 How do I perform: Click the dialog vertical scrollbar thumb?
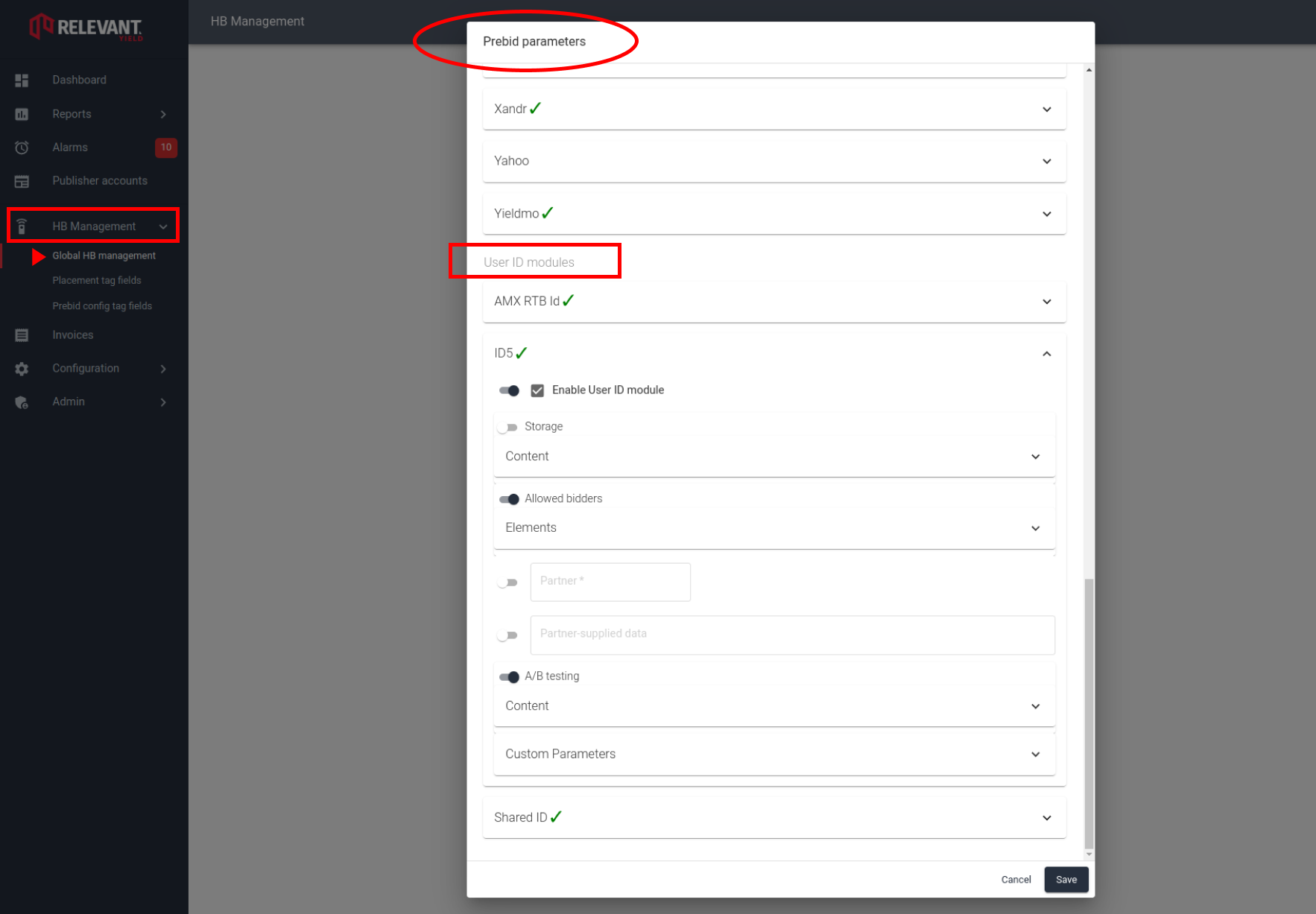[x=1089, y=714]
